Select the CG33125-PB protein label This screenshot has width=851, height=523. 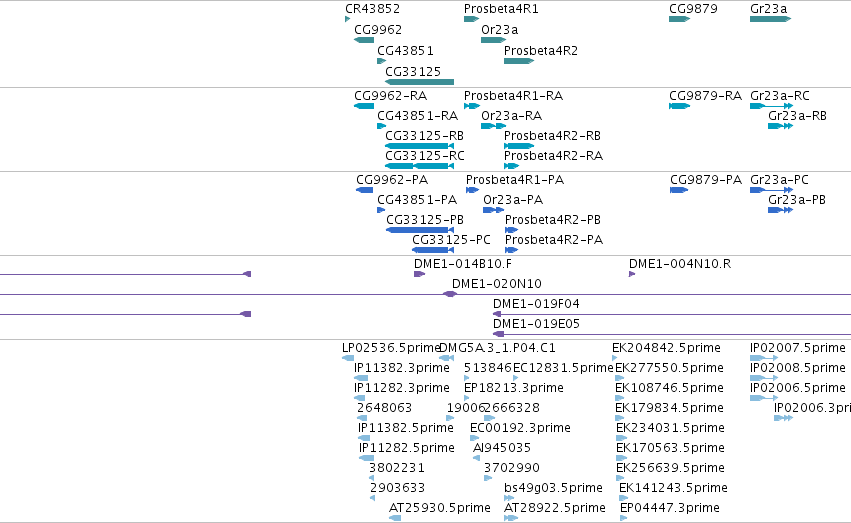(425, 220)
